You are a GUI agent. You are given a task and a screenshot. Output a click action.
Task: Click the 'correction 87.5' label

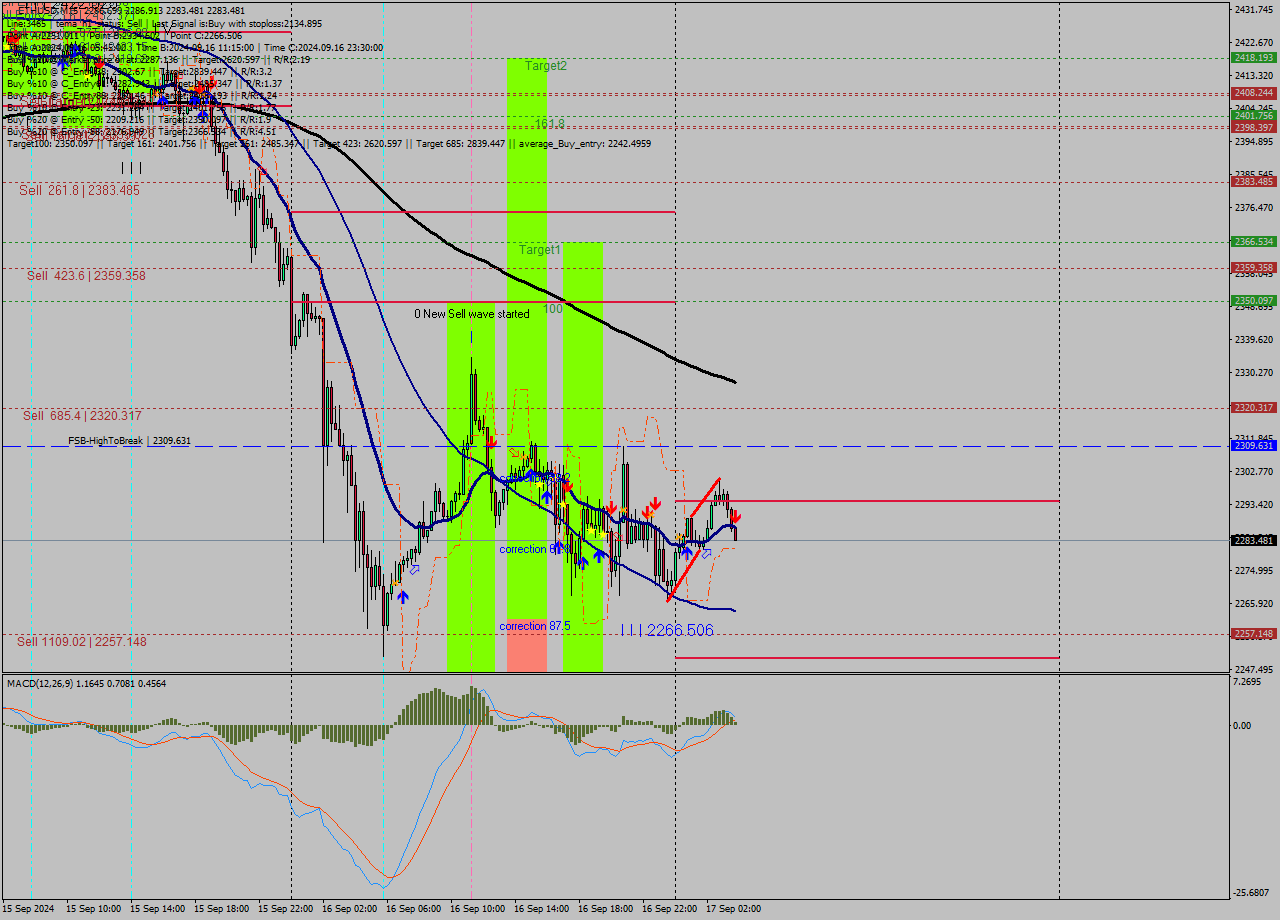pyautogui.click(x=535, y=627)
